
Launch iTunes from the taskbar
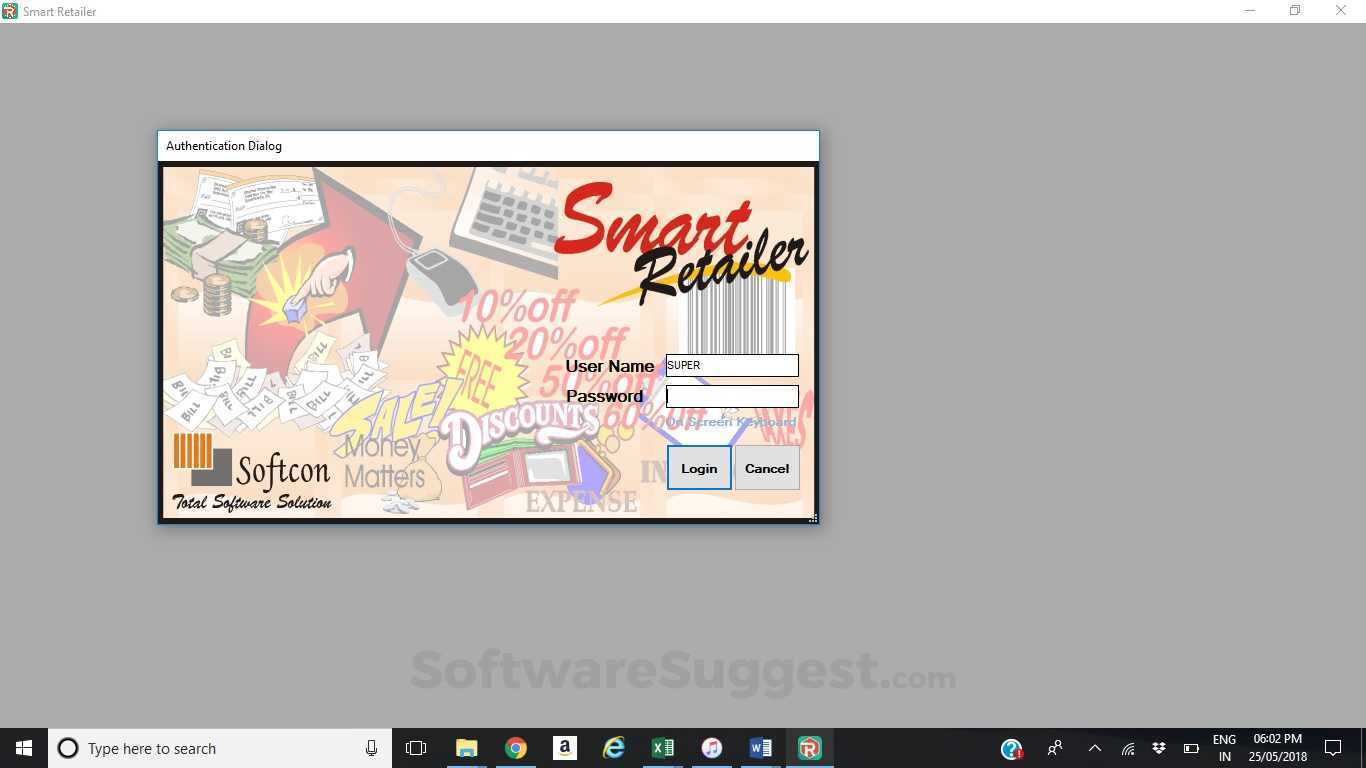click(x=711, y=748)
